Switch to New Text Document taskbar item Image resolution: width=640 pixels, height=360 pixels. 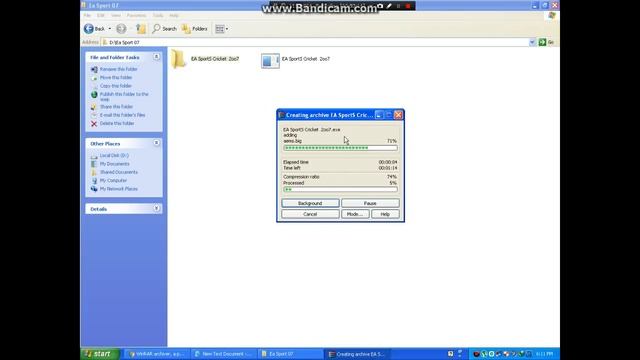224,354
